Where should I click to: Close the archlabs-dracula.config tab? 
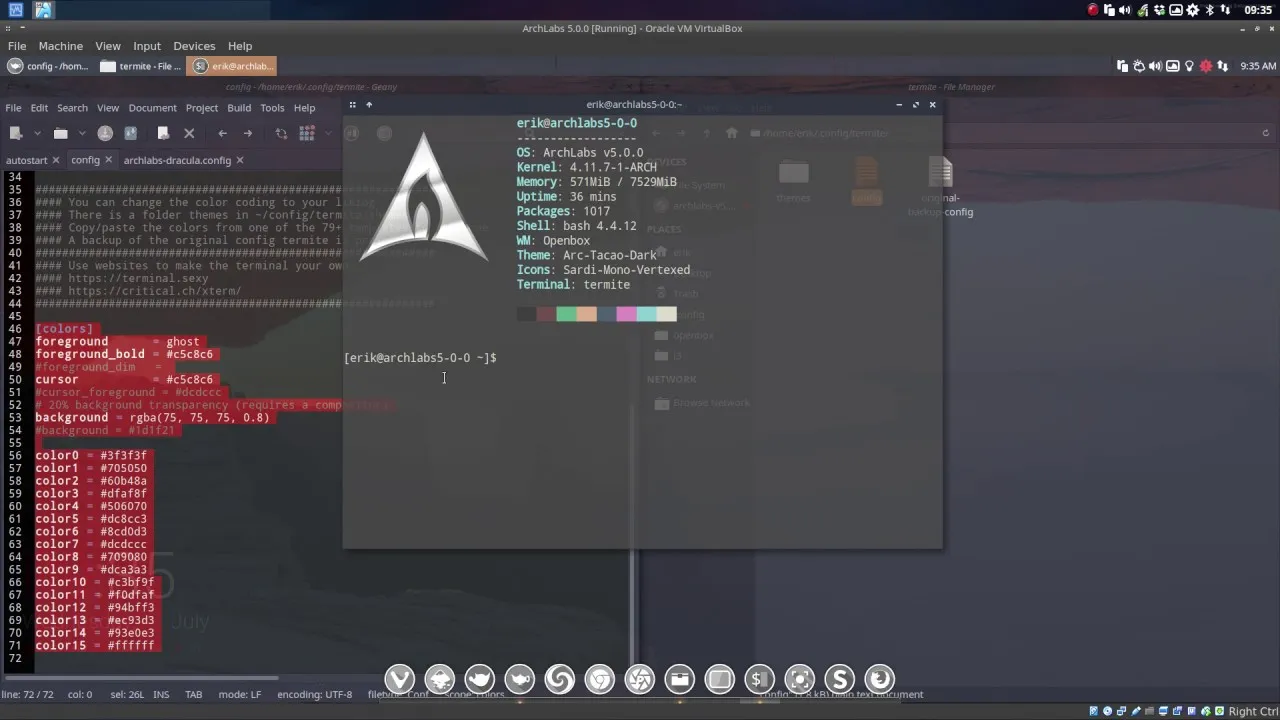239,160
